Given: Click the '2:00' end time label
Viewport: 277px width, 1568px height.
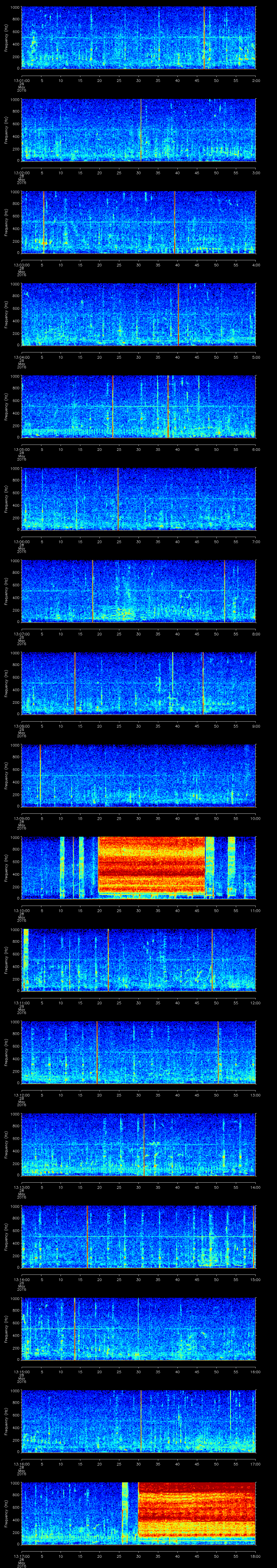Looking at the screenshot, I should (256, 80).
